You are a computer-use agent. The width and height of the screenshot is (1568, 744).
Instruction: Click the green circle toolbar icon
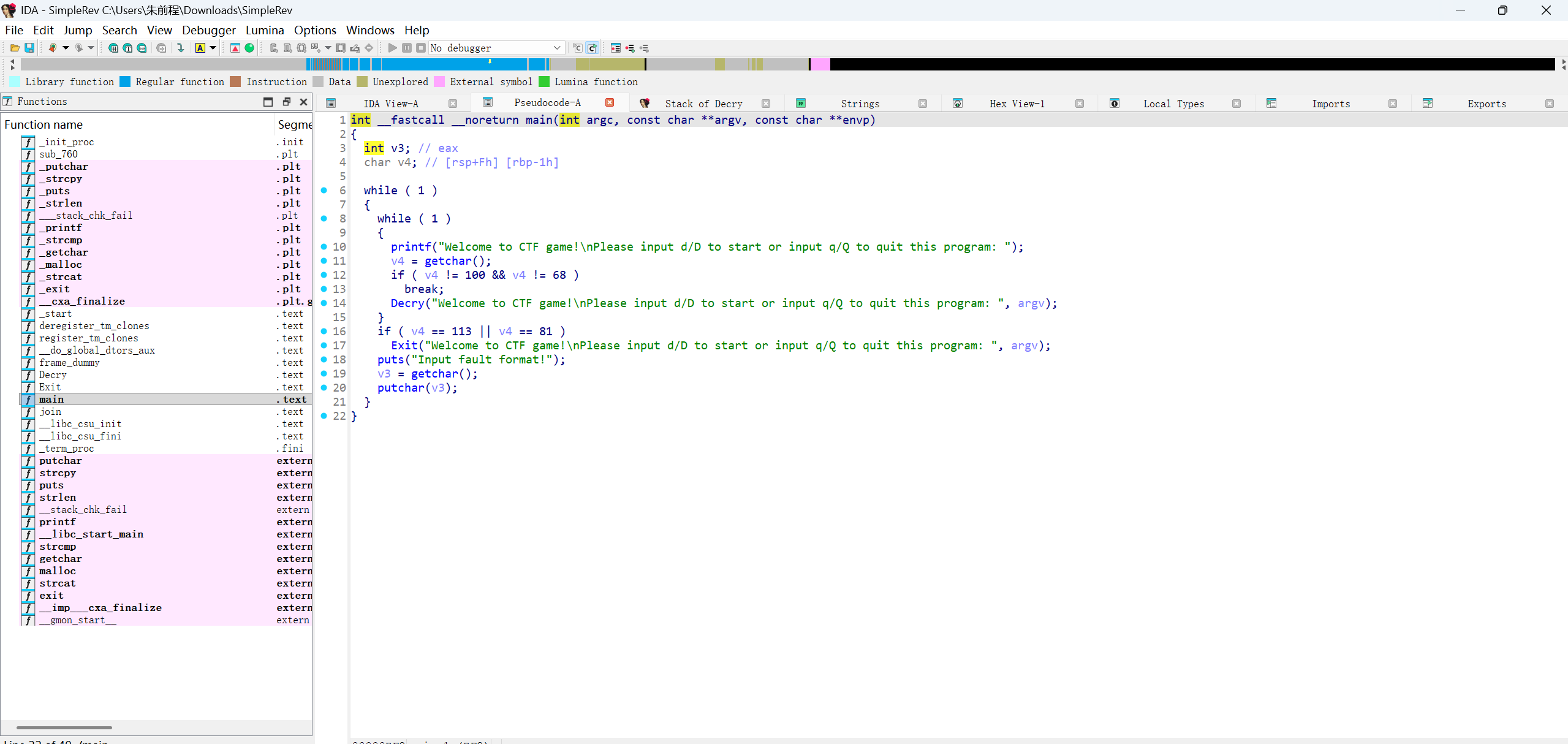coord(249,48)
